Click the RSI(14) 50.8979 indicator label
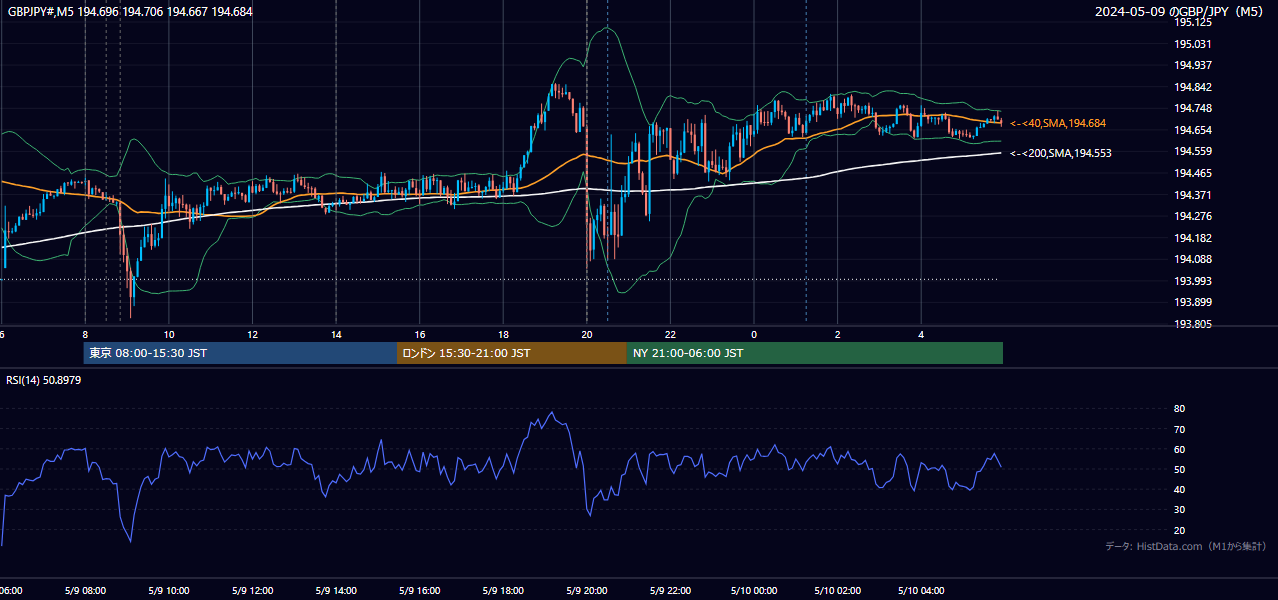 coord(44,380)
